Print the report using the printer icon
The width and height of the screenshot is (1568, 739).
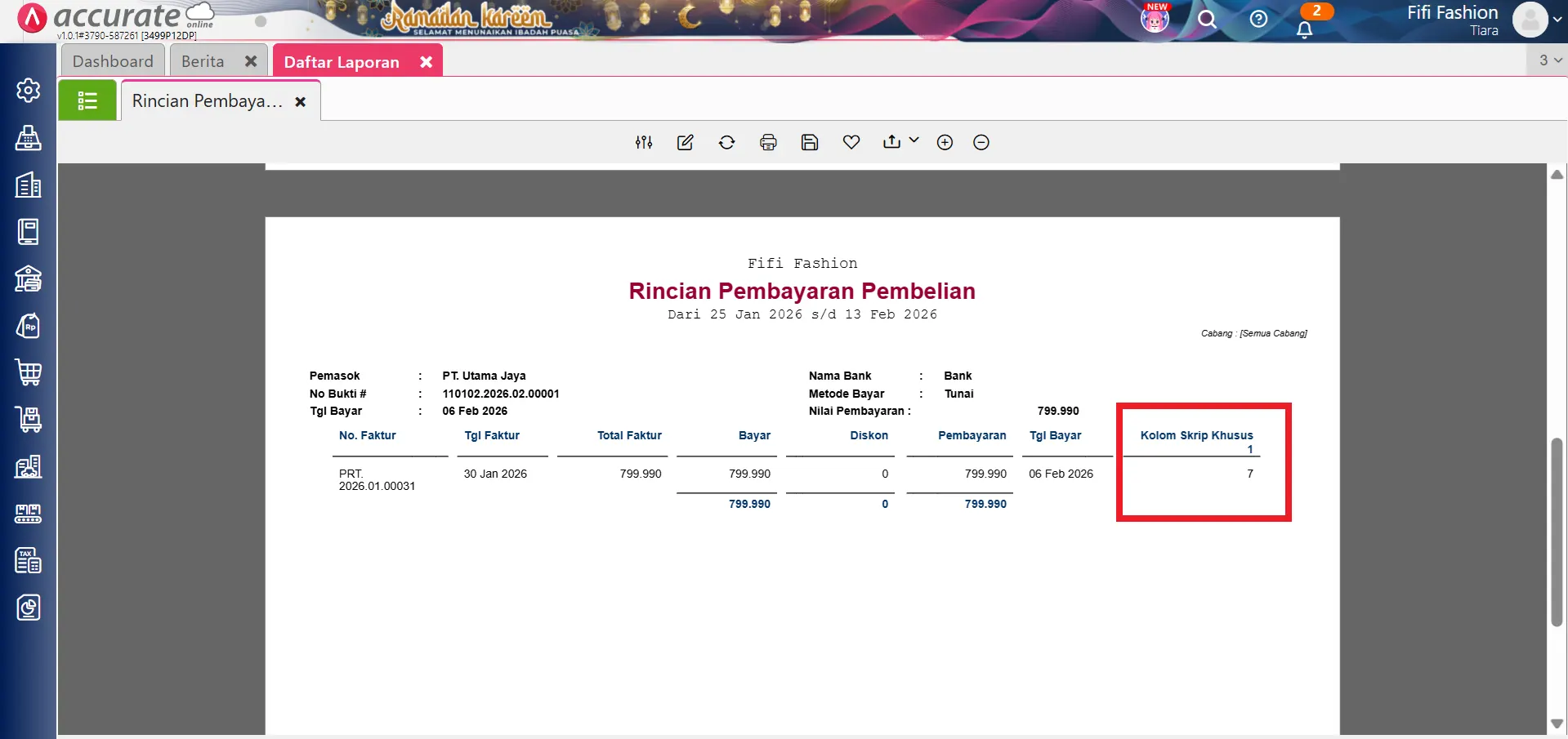[768, 142]
